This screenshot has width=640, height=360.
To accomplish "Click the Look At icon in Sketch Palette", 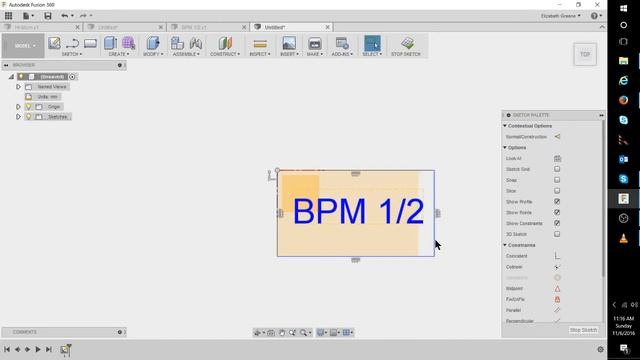I will (557, 158).
